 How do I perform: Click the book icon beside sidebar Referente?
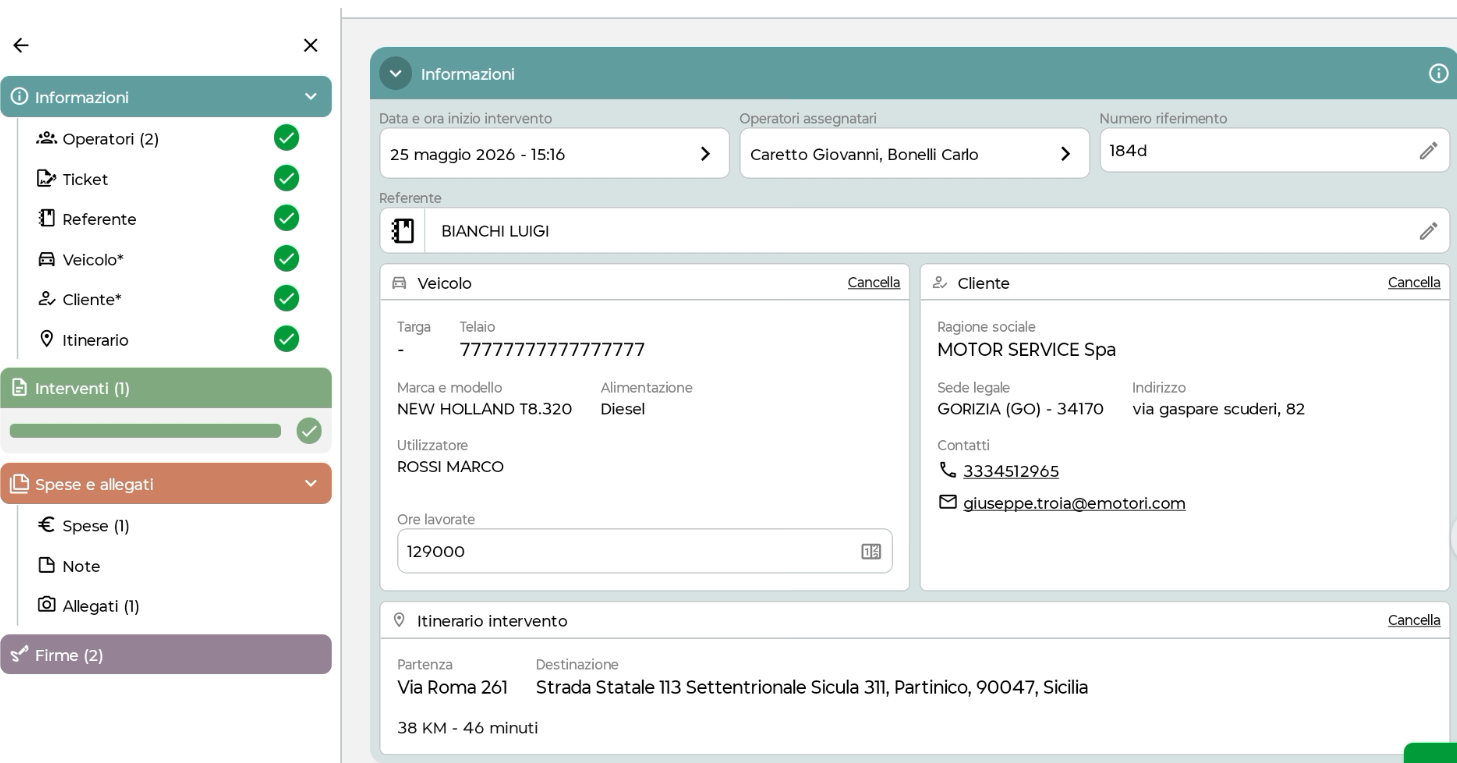46,218
